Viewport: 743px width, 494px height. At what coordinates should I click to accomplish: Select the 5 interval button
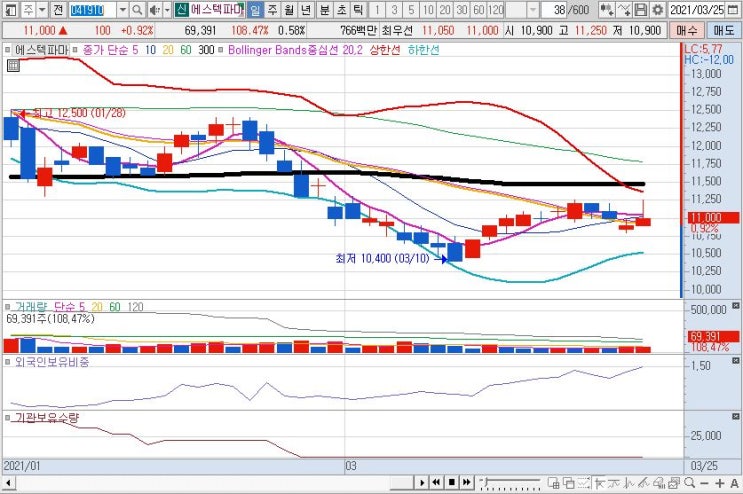(x=411, y=9)
